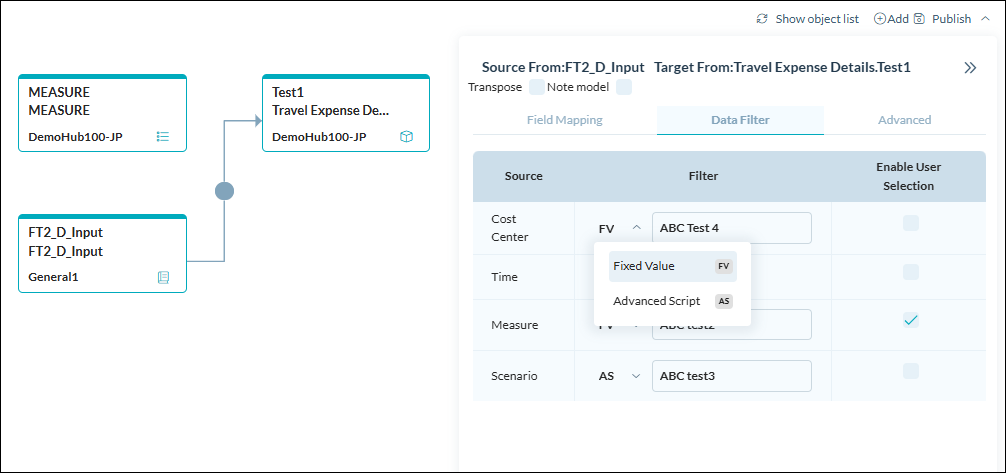Click Target From:Travel Expense Details.Test1 heading
This screenshot has width=1006, height=473.
coord(782,68)
